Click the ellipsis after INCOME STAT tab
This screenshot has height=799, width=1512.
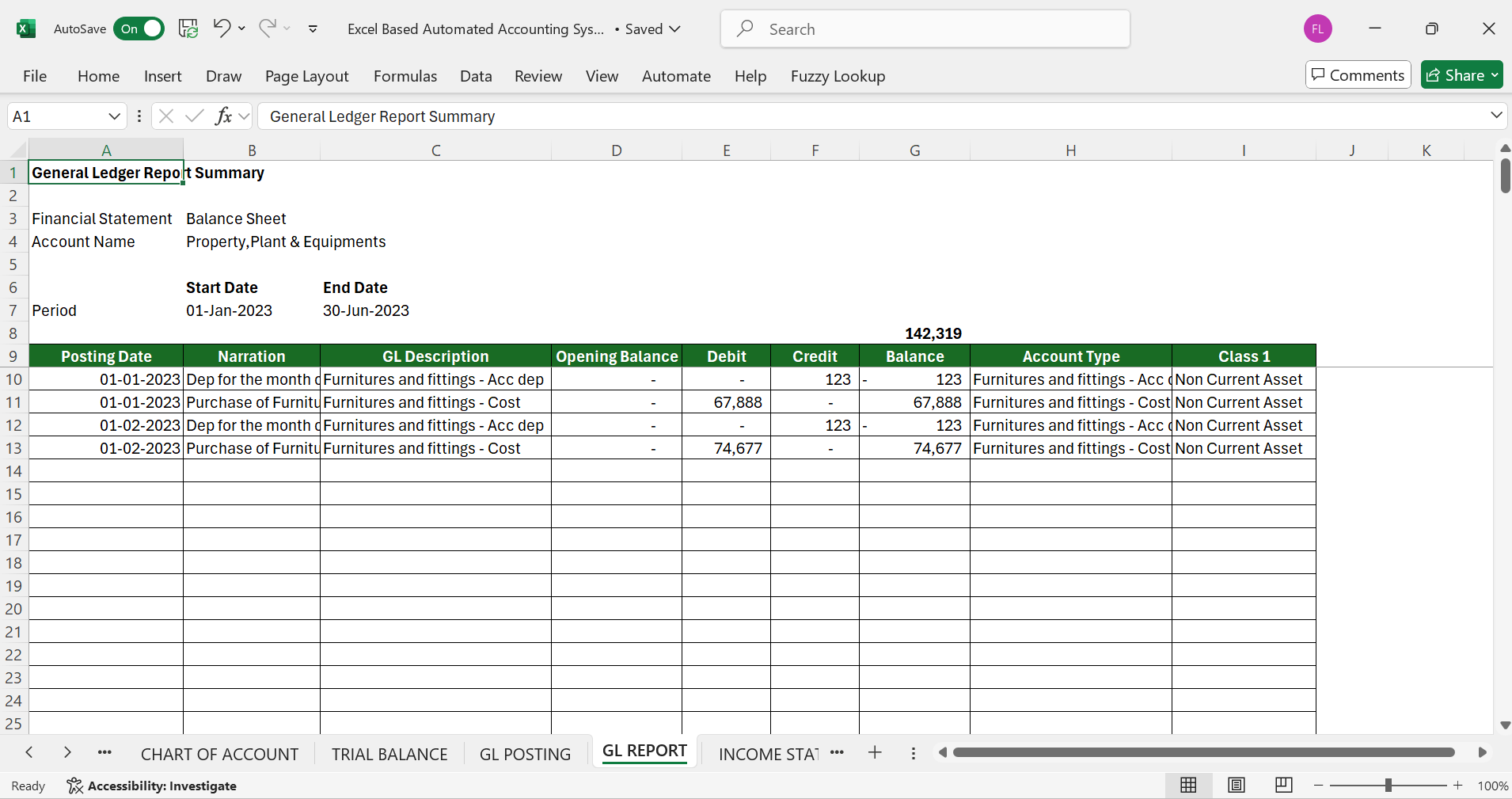pyautogui.click(x=837, y=752)
